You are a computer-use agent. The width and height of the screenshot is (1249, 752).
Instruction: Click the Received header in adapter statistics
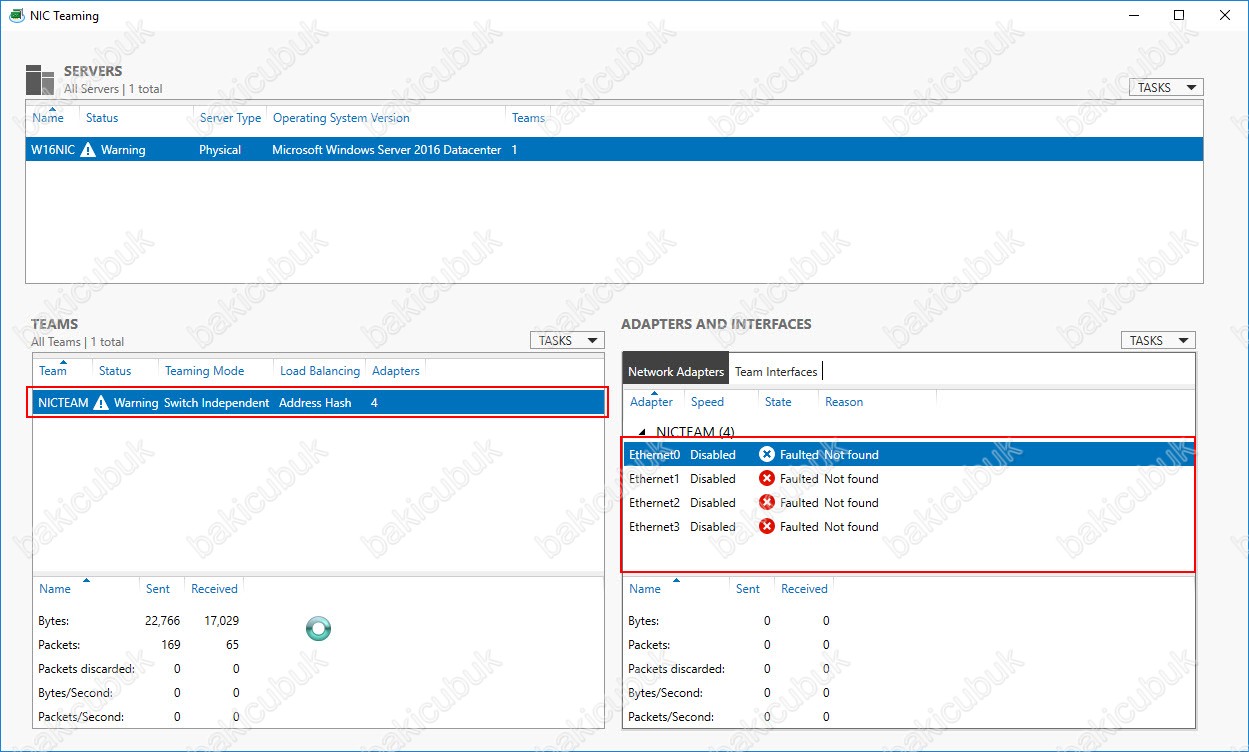coord(805,589)
